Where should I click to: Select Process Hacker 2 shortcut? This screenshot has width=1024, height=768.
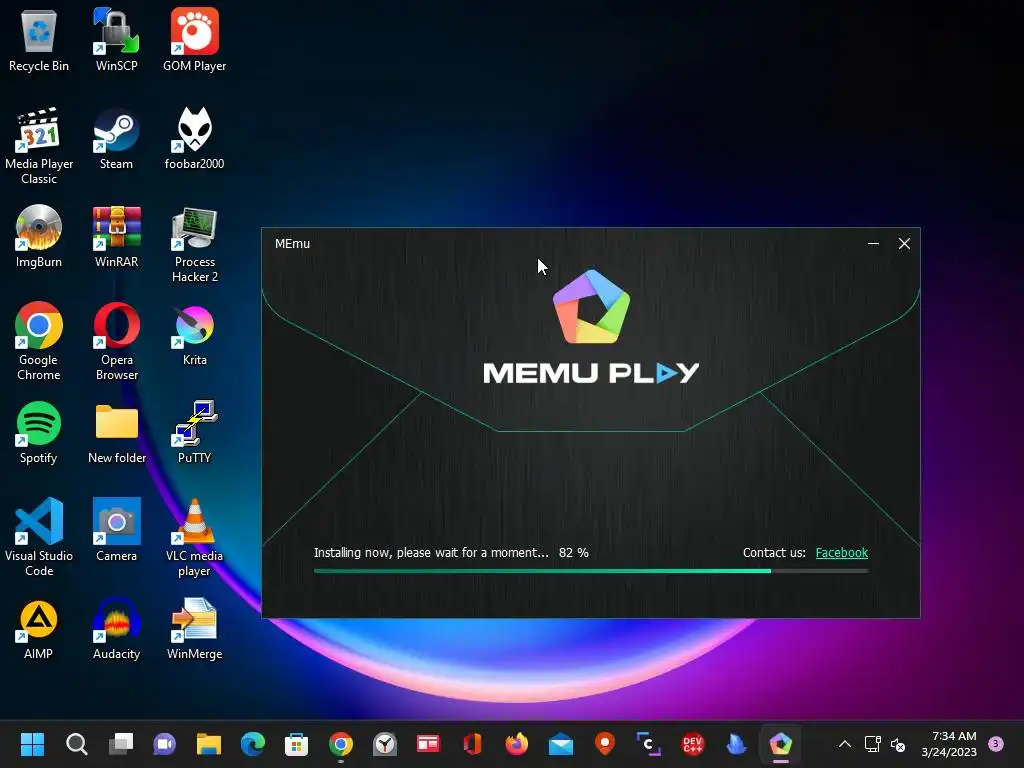195,244
